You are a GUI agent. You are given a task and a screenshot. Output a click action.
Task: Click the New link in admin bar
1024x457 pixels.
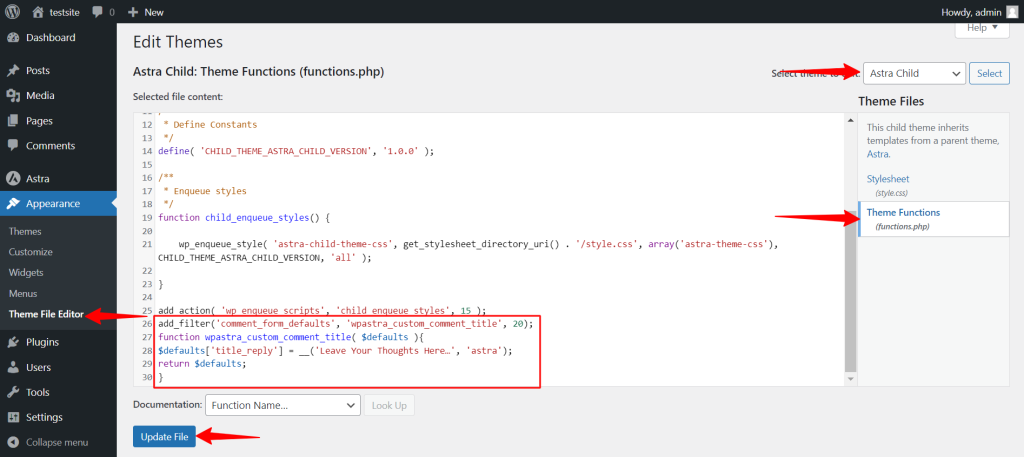click(x=154, y=12)
